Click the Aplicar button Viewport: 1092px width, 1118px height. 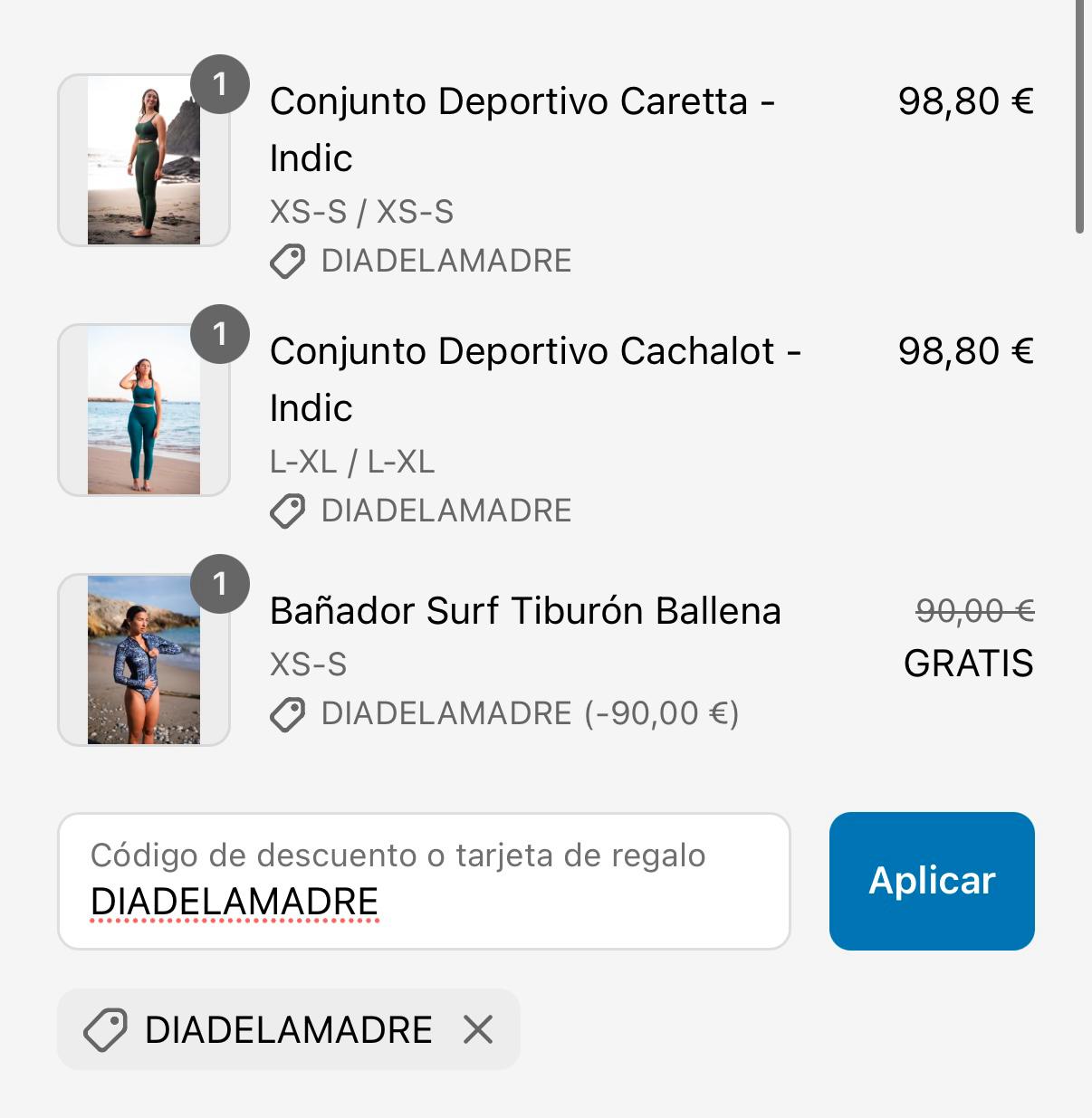[932, 881]
